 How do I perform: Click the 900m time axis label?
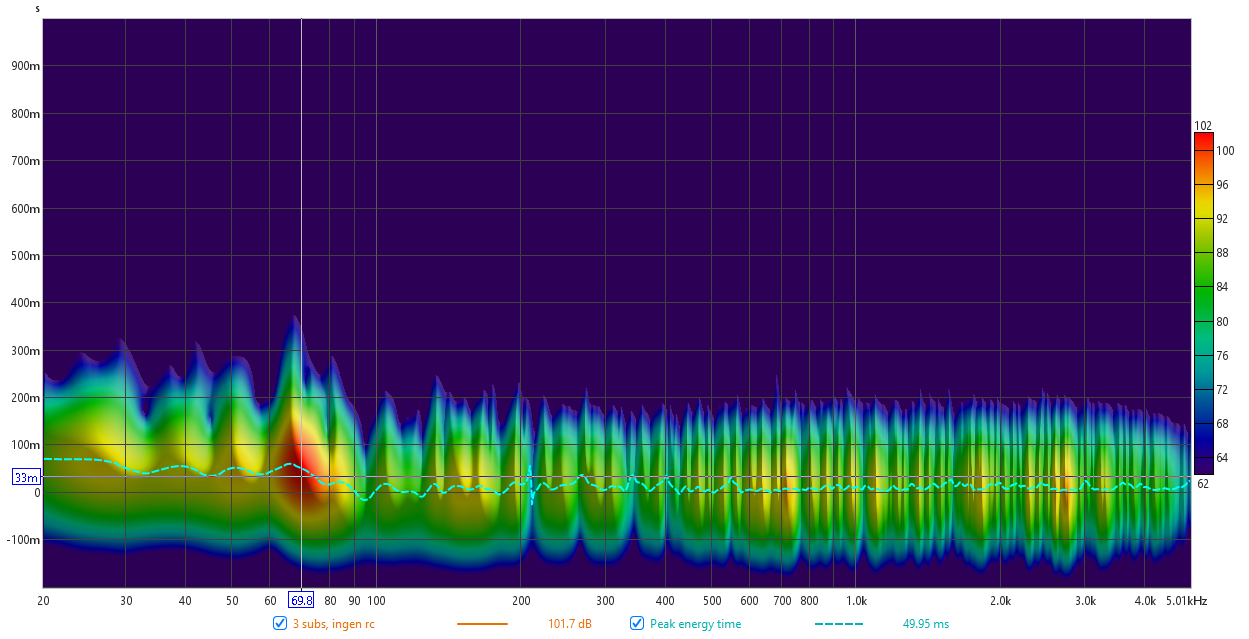pos(25,66)
